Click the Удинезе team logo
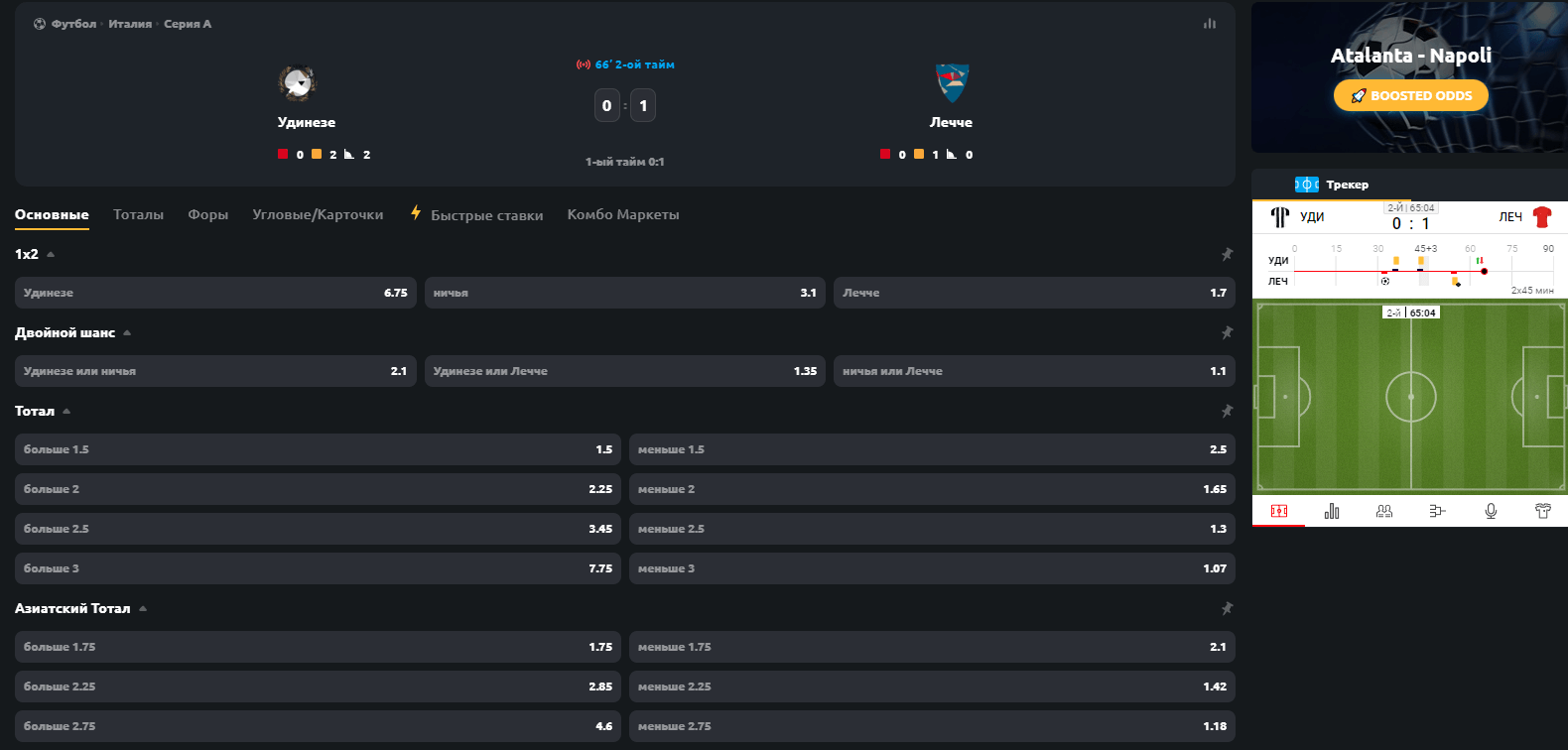The height and width of the screenshot is (750, 1568). [297, 83]
